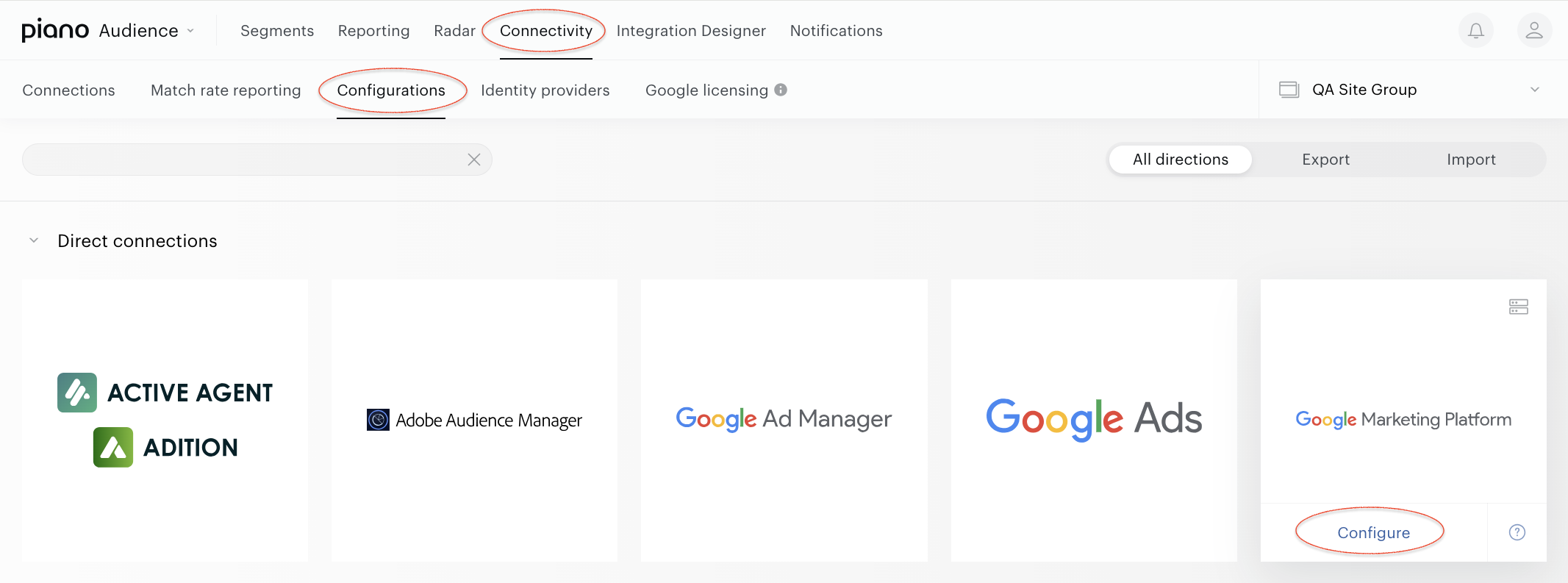Open the user profile icon
The height and width of the screenshot is (583, 1568).
coord(1534,31)
